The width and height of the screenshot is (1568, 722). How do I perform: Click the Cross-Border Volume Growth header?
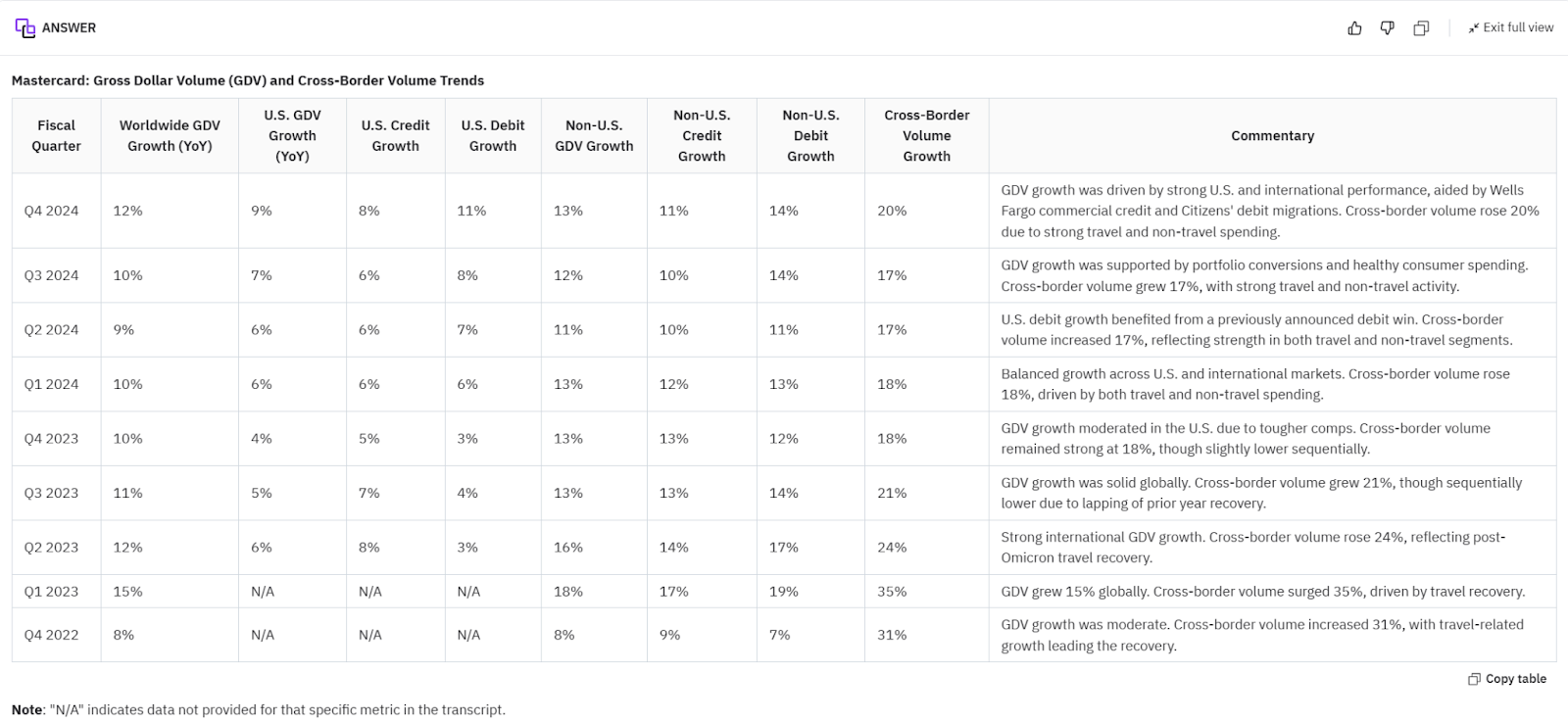click(926, 136)
